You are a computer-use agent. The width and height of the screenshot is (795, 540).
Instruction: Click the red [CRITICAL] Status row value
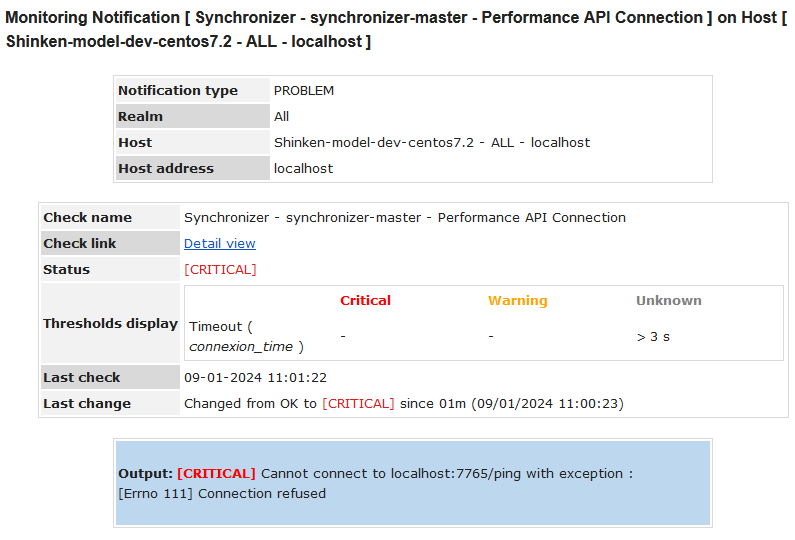[x=220, y=269]
